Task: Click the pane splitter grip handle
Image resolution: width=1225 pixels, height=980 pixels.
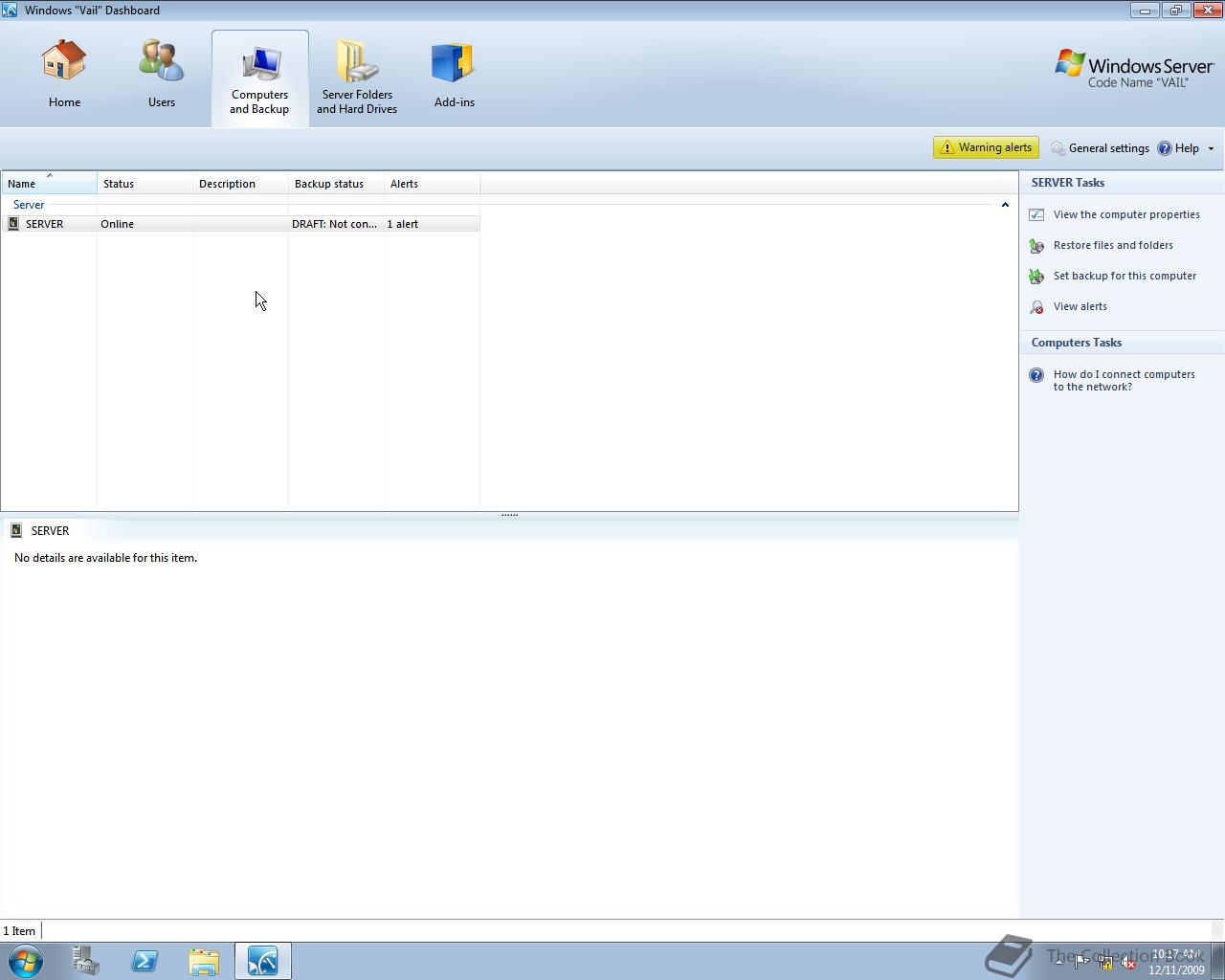Action: pyautogui.click(x=509, y=515)
